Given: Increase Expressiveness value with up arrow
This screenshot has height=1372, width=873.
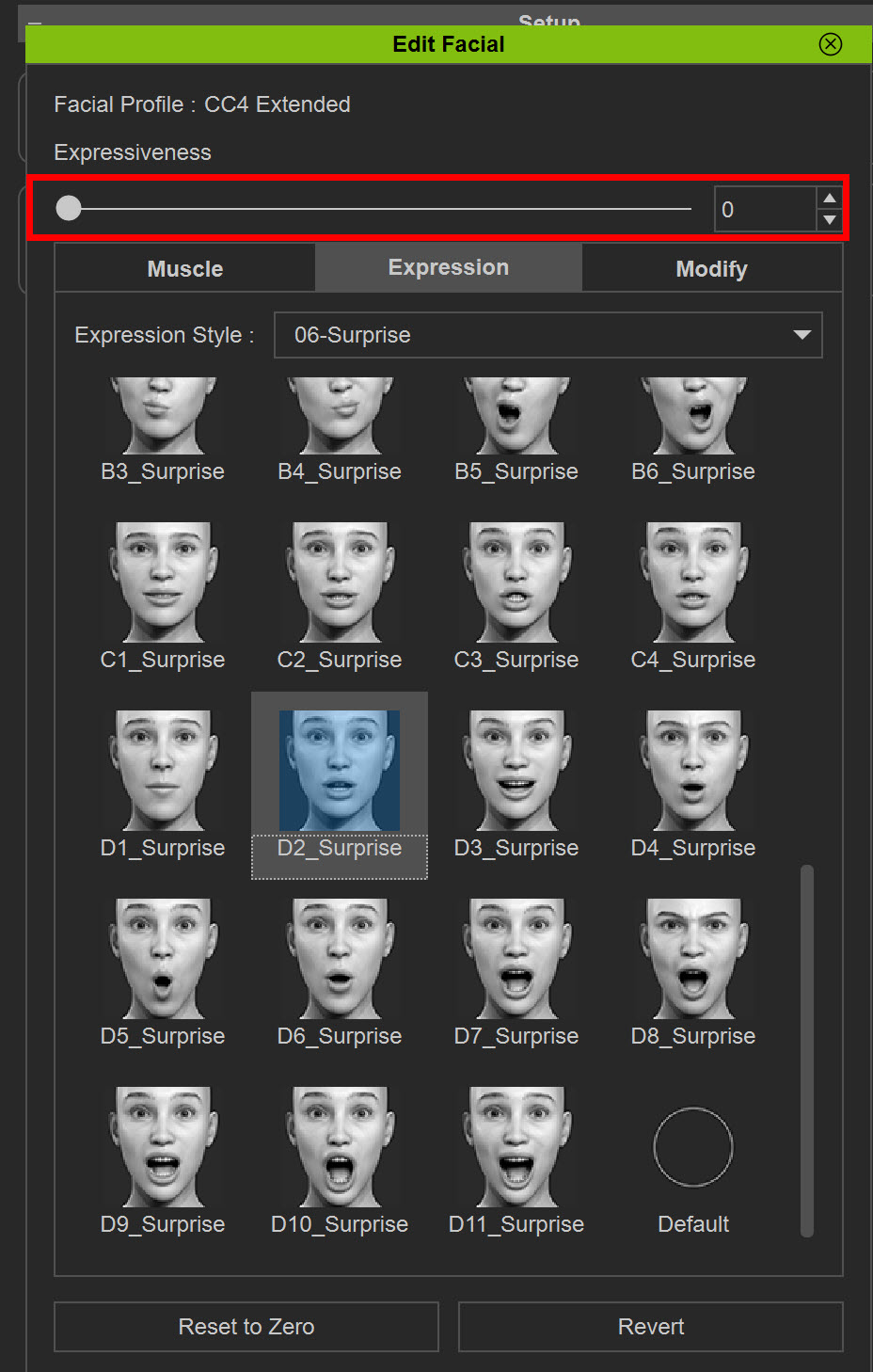Looking at the screenshot, I should pyautogui.click(x=829, y=198).
